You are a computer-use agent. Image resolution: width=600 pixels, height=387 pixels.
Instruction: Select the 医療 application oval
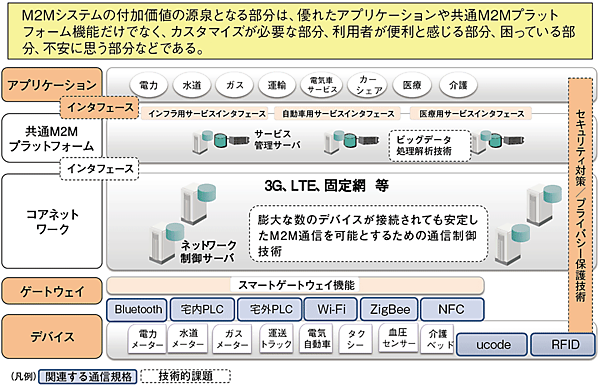click(x=412, y=85)
